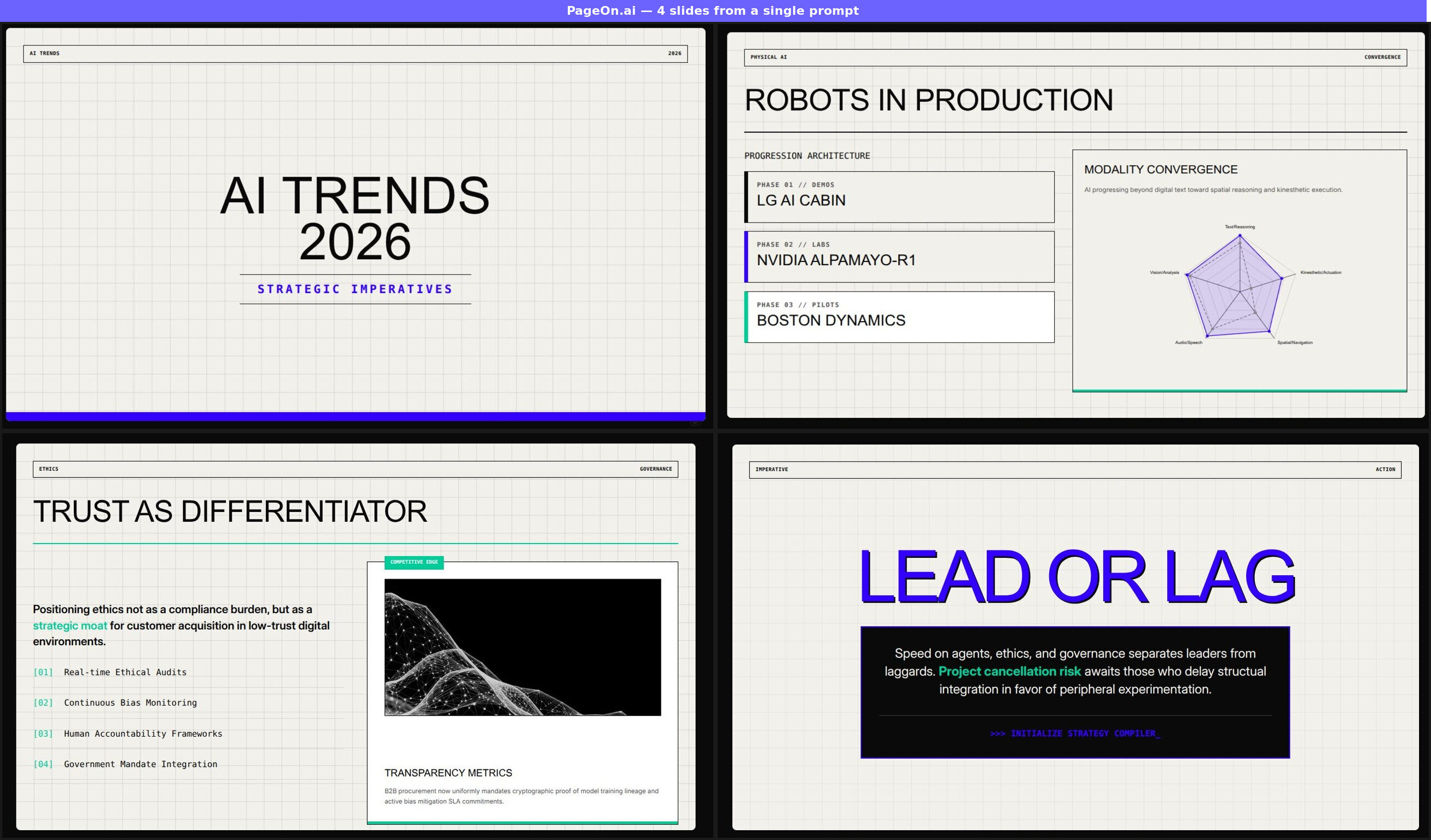Screen dimensions: 1431x840
Task: Click the ETHICS label on governance slide
Action: 49,469
